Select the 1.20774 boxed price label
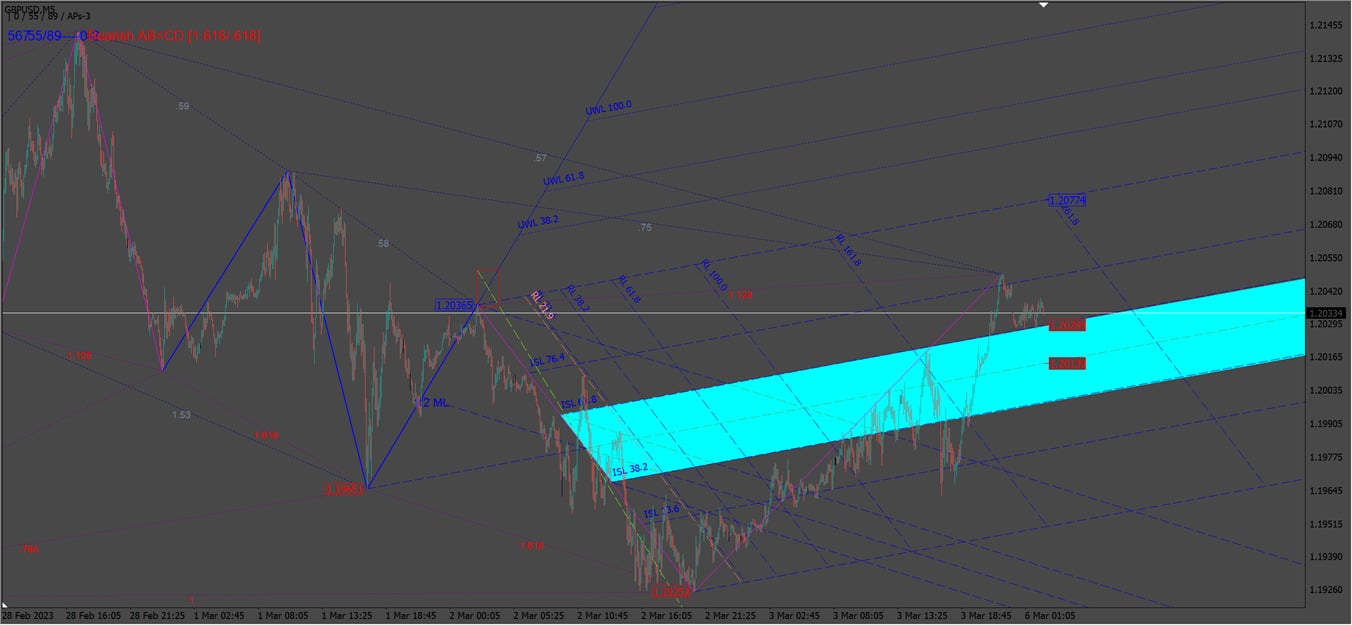The image size is (1352, 625). (1067, 201)
